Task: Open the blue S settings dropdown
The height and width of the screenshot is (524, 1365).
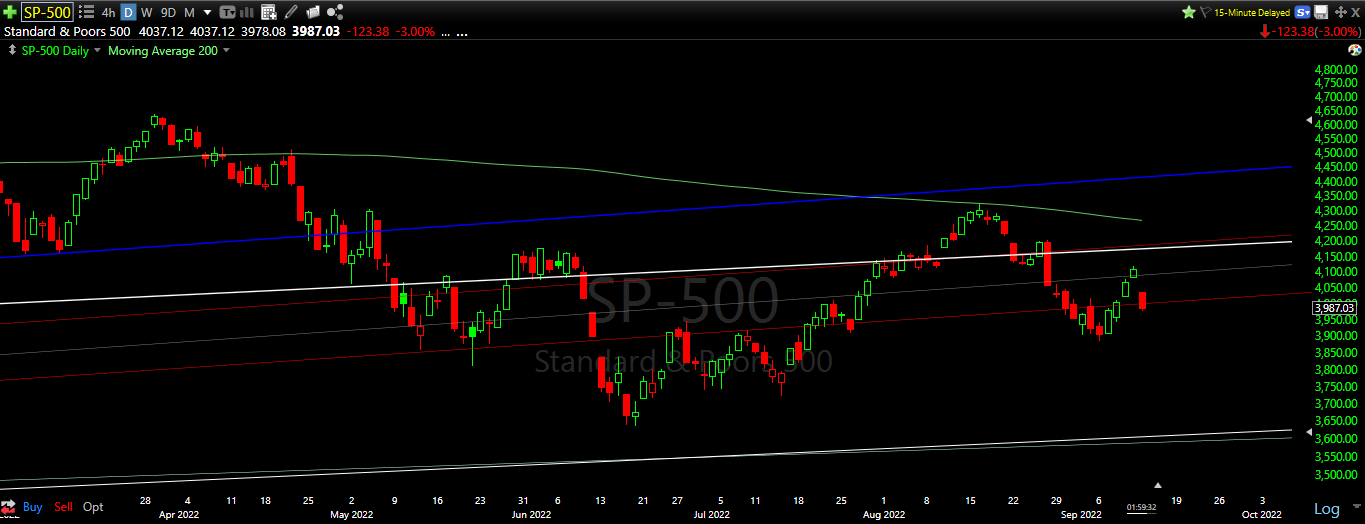Action: (1302, 12)
